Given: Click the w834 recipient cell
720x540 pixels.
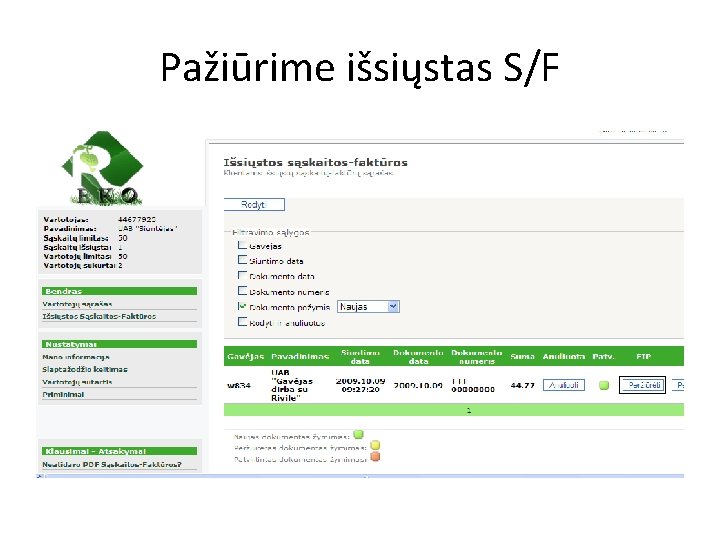Looking at the screenshot, I should coord(239,386).
